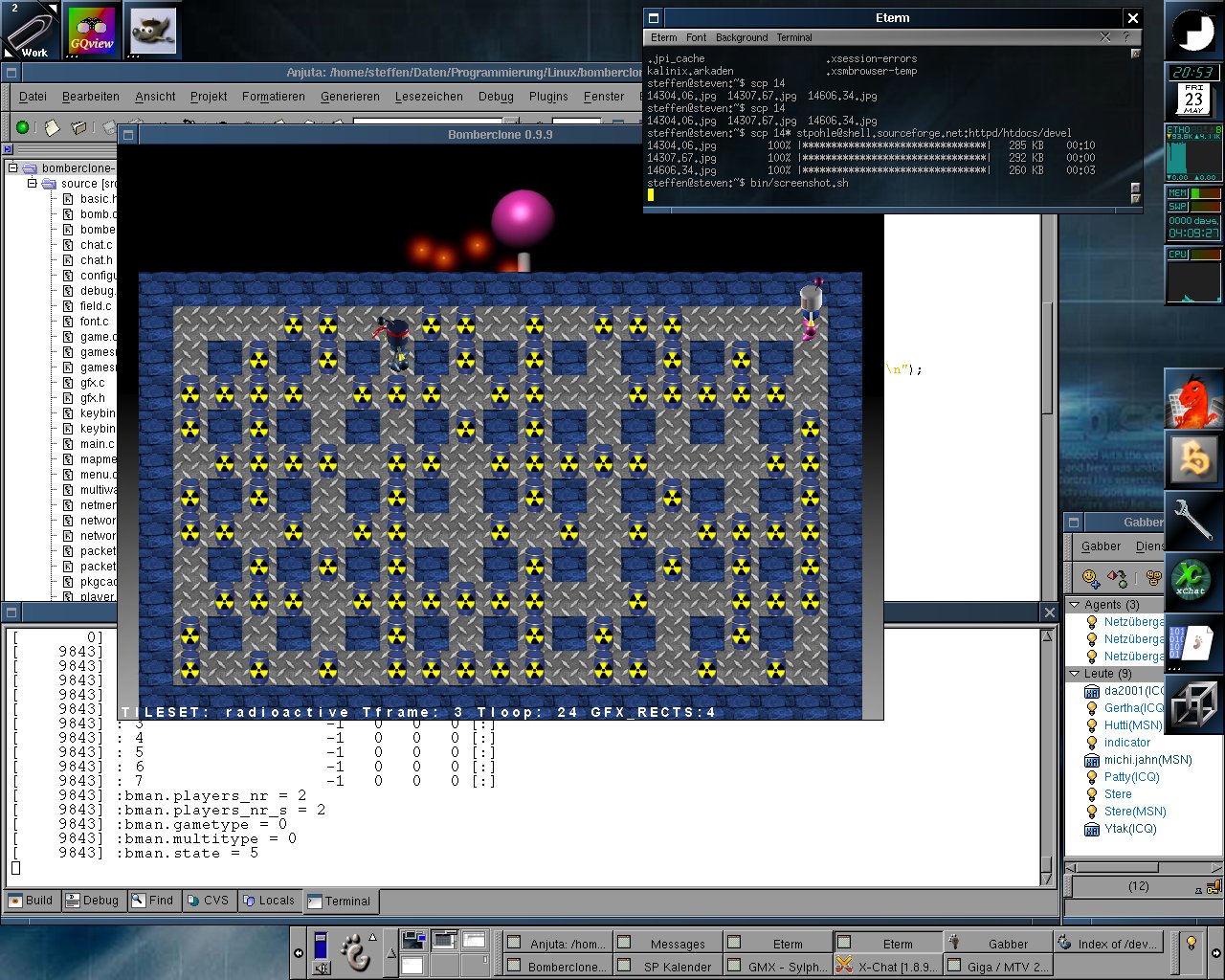Viewport: 1225px width, 980px height.
Task: Collapse the Agents group in Gabber
Action: click(x=1075, y=605)
